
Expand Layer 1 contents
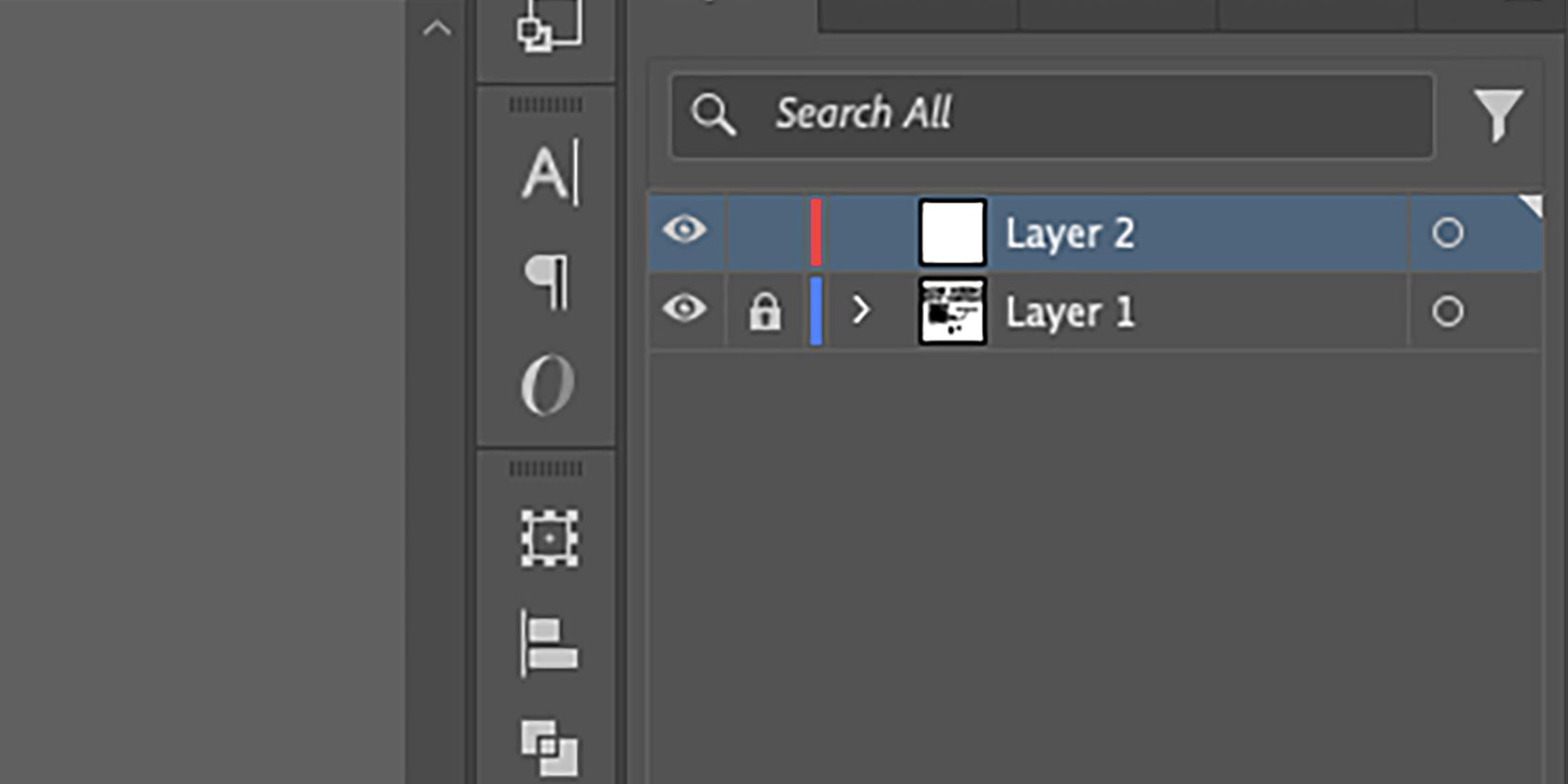click(x=861, y=311)
